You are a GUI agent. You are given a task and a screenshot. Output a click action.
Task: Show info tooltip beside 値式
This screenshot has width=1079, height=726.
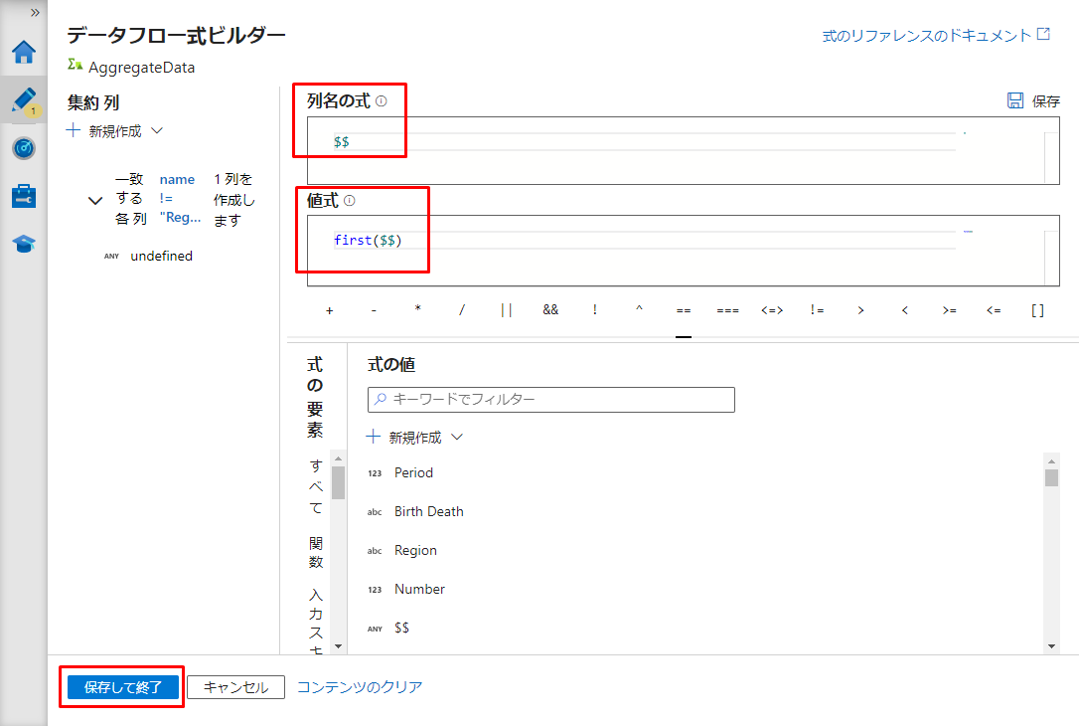point(349,201)
